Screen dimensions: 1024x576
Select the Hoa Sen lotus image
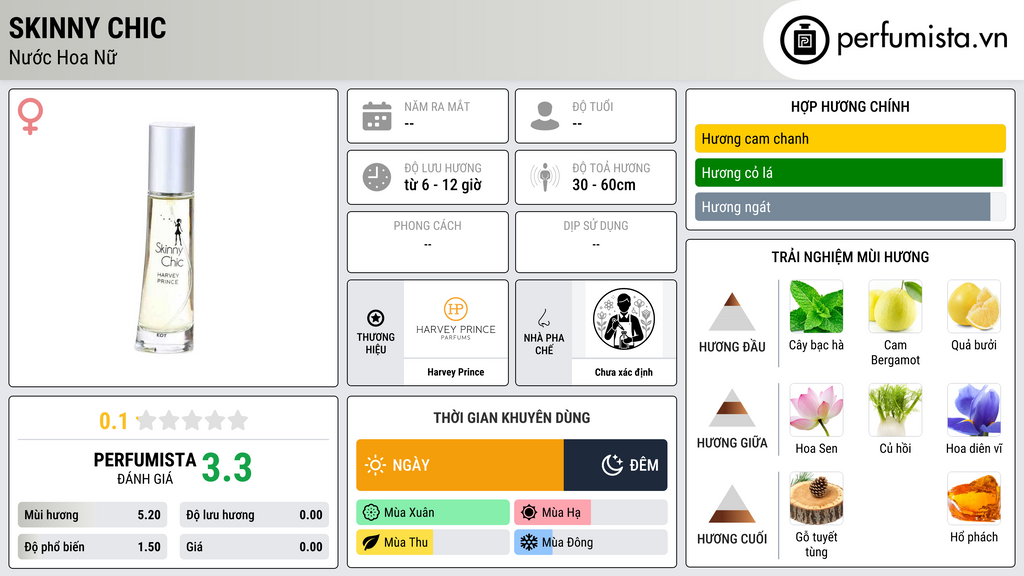pyautogui.click(x=816, y=409)
